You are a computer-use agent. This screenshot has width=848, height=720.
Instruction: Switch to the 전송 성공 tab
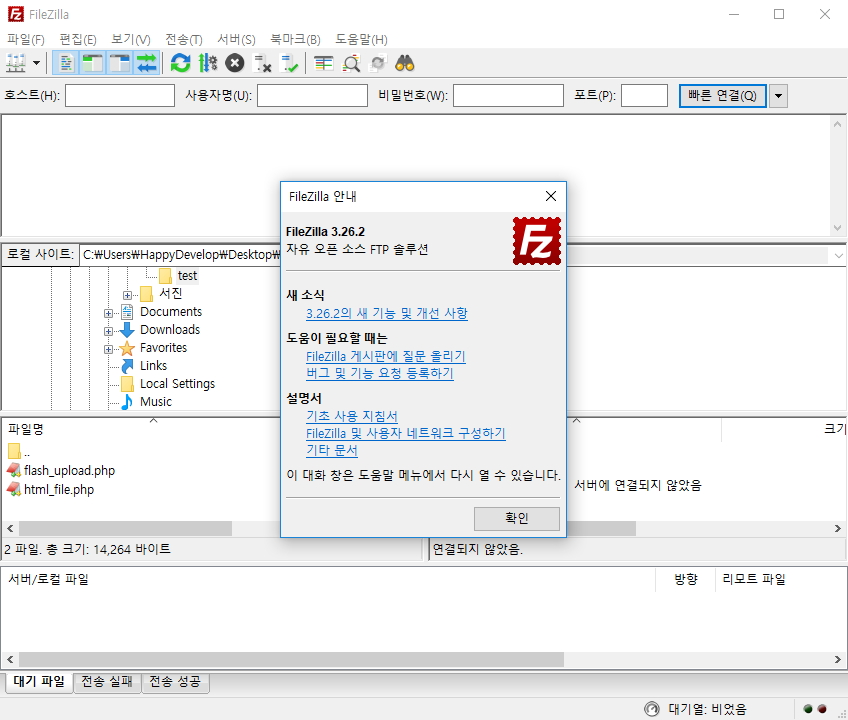click(175, 682)
